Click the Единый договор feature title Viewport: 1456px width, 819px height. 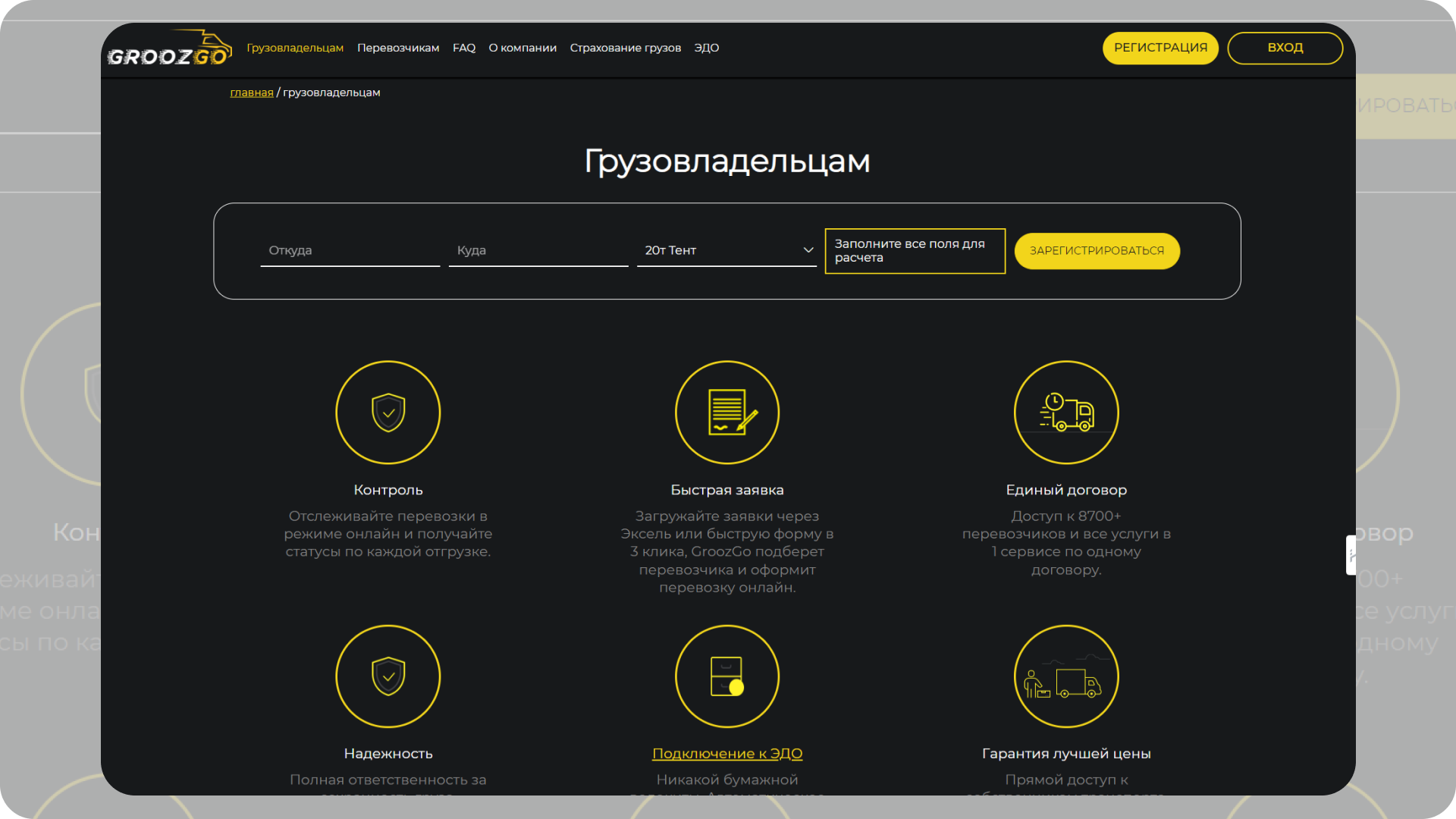tap(1066, 490)
